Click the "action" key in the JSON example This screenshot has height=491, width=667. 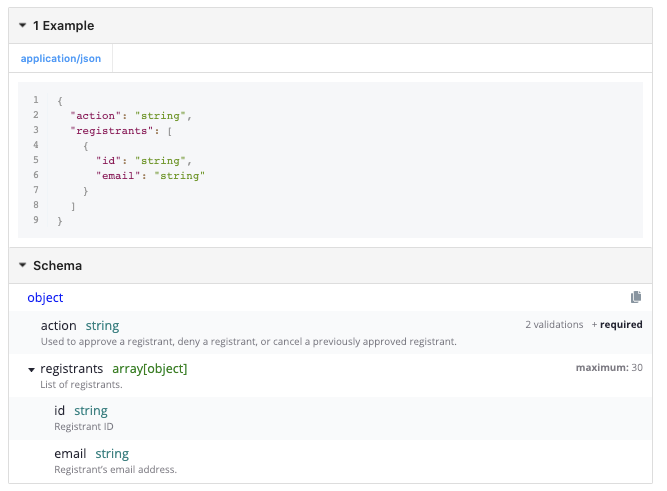96,115
